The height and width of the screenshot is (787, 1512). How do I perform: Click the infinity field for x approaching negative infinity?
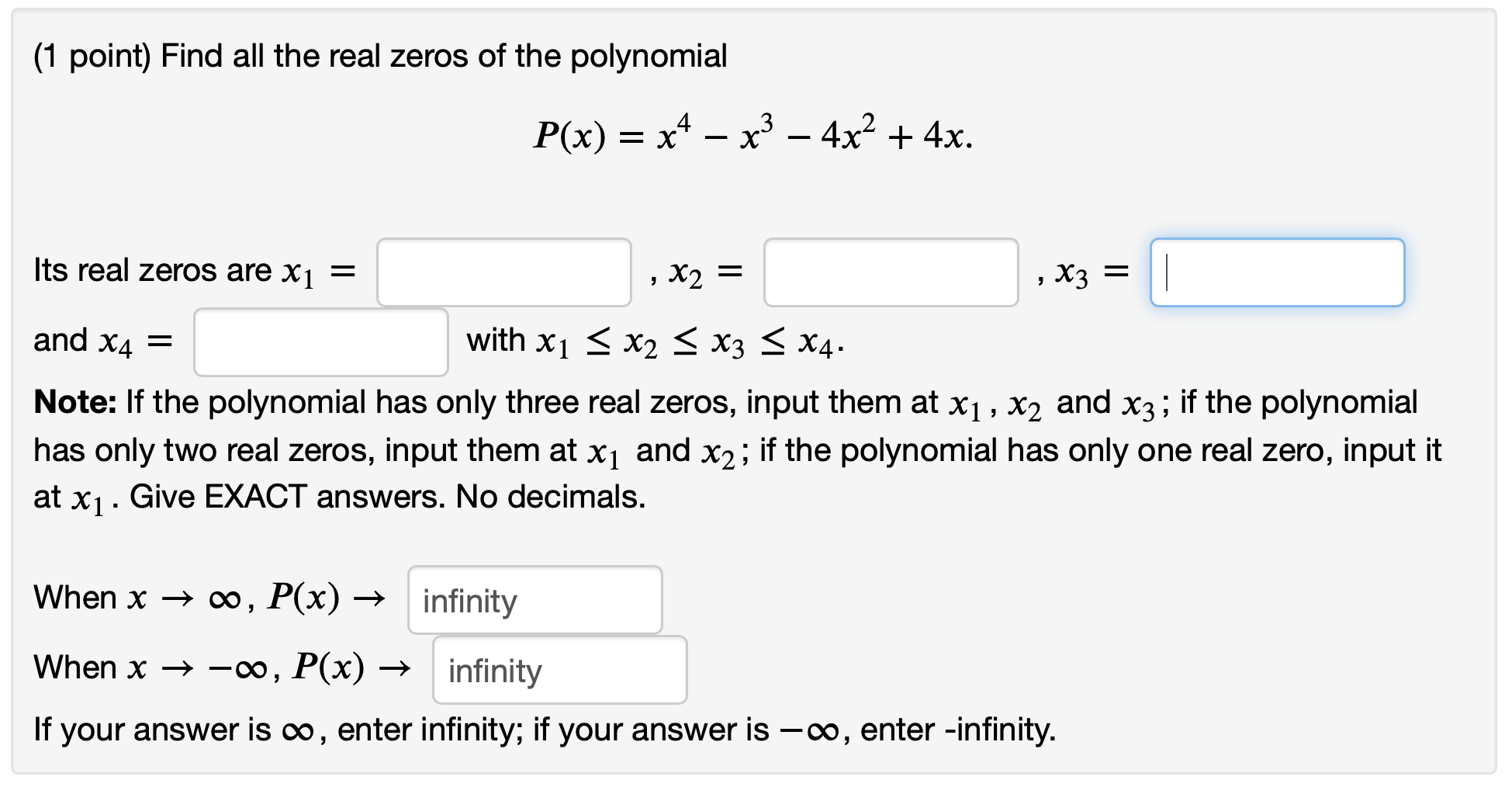tap(559, 670)
